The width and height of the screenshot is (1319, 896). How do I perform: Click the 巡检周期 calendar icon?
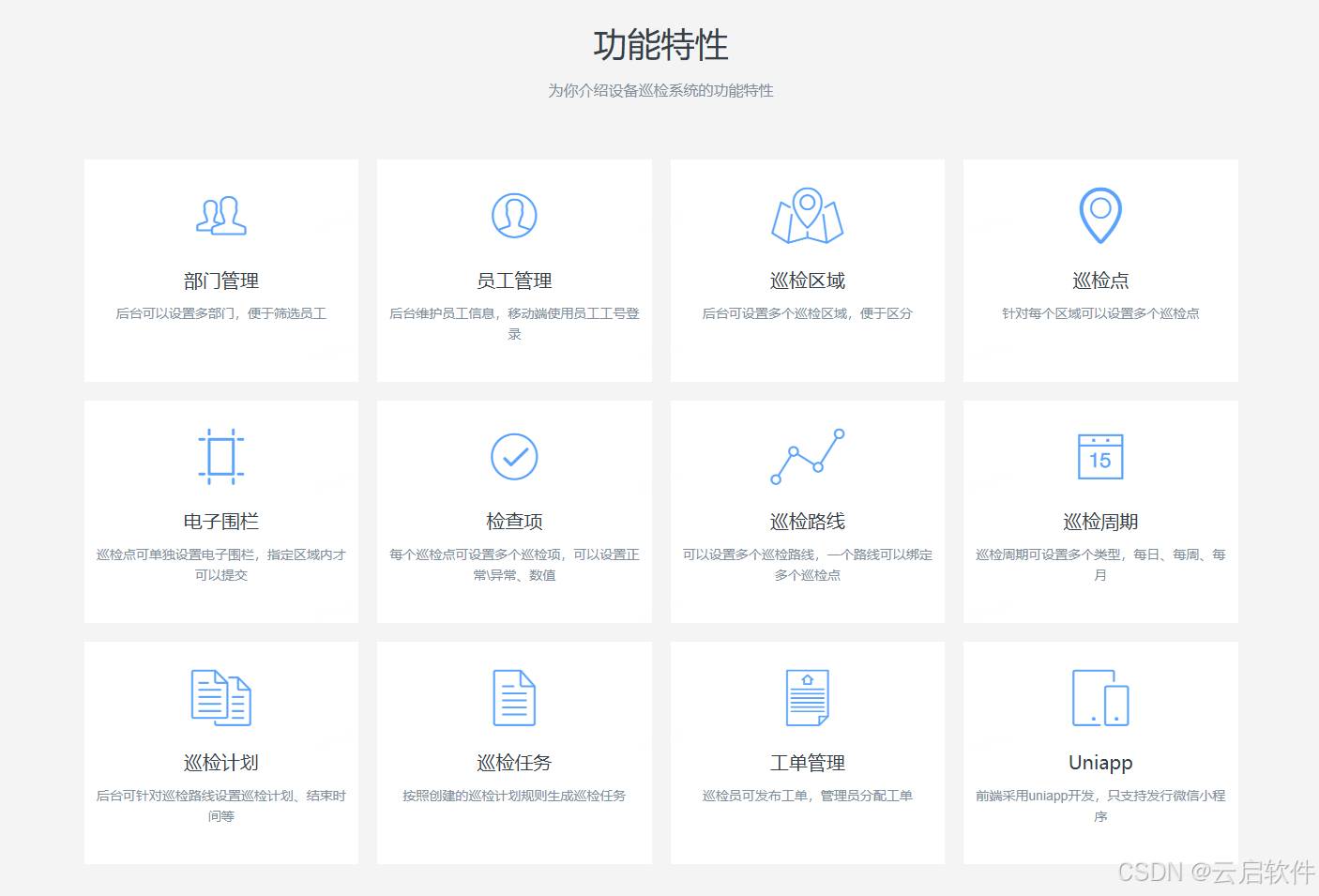click(1100, 457)
